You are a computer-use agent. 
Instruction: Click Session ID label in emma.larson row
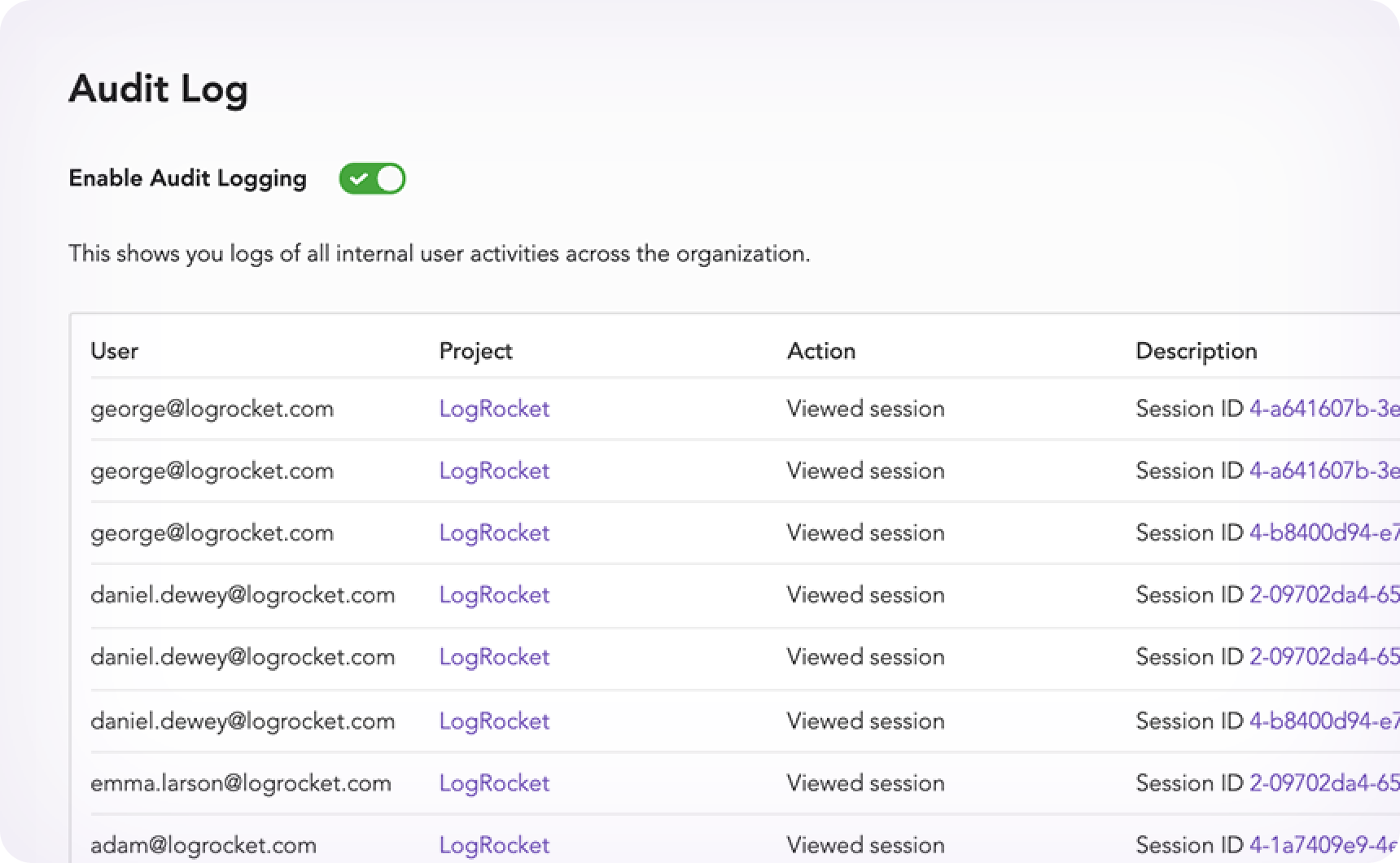pyautogui.click(x=1189, y=783)
